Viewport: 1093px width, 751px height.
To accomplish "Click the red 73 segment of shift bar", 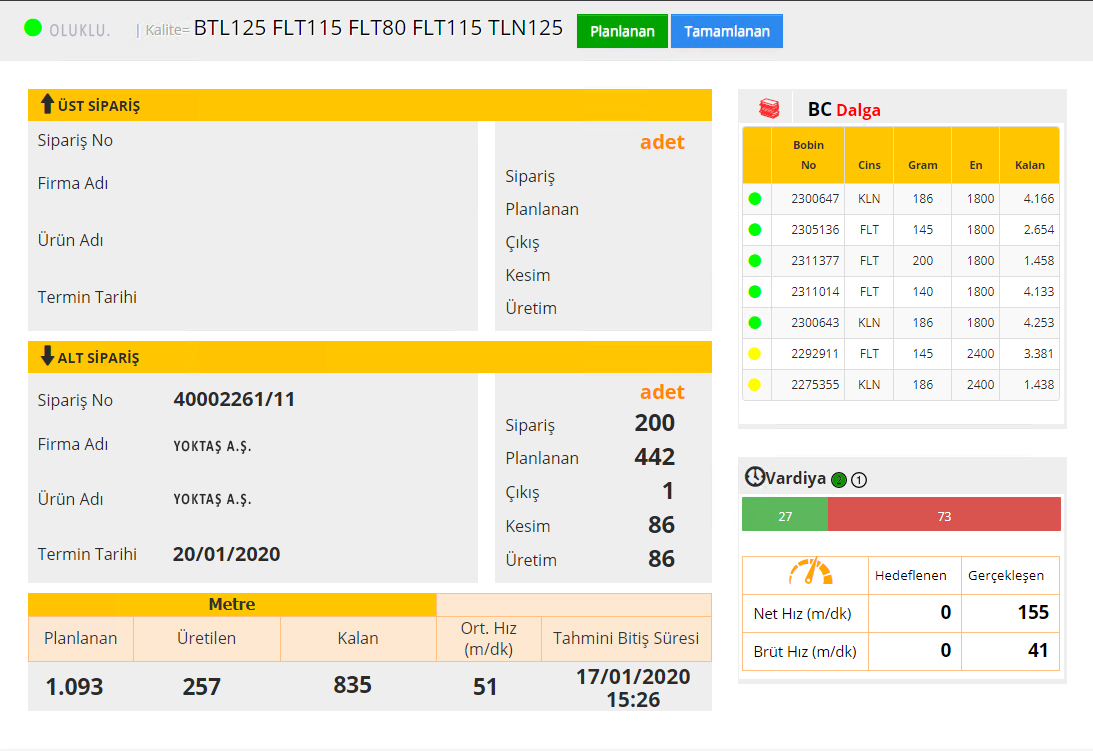I will pyautogui.click(x=944, y=516).
